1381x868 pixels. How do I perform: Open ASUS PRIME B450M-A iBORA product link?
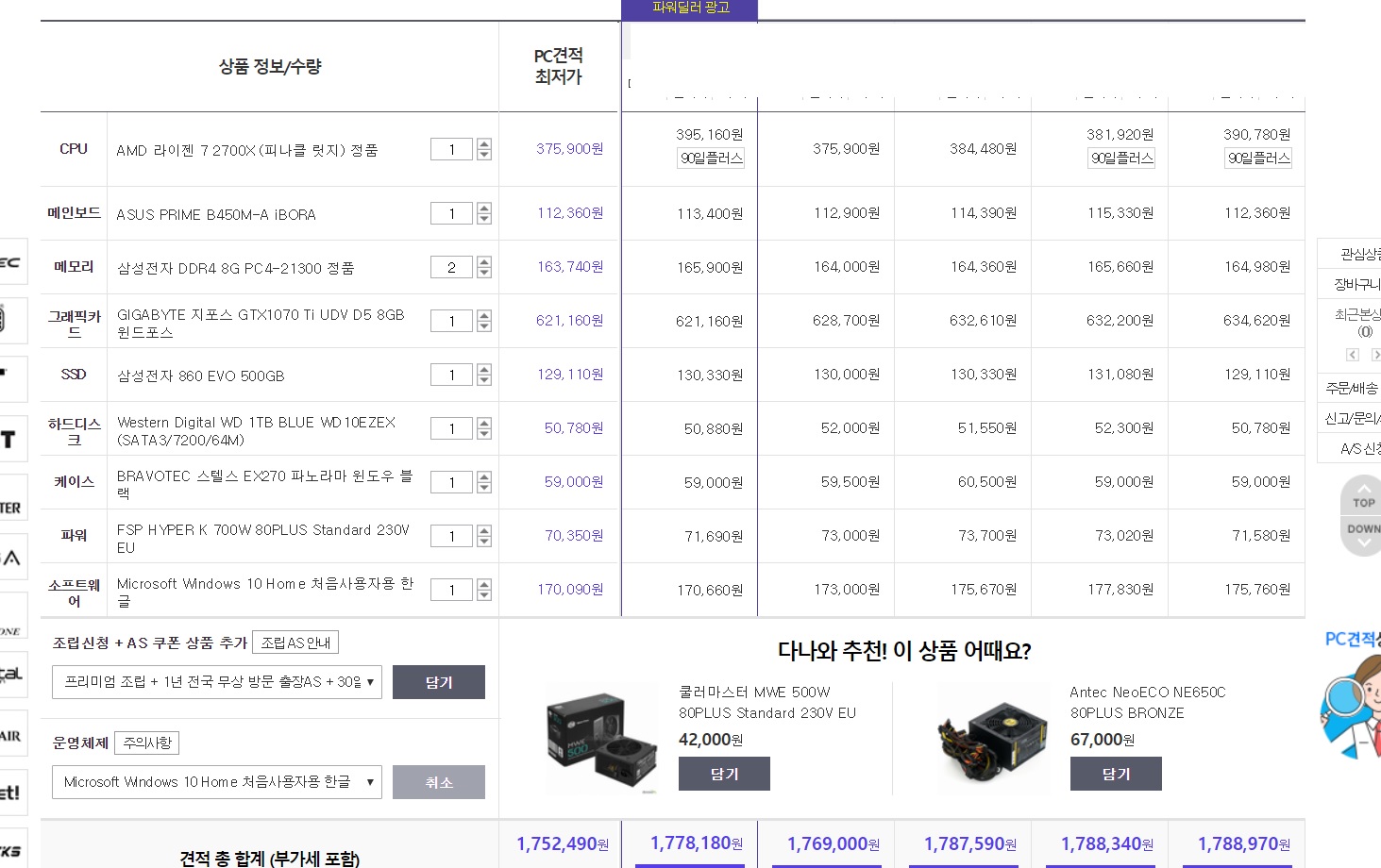[x=216, y=214]
